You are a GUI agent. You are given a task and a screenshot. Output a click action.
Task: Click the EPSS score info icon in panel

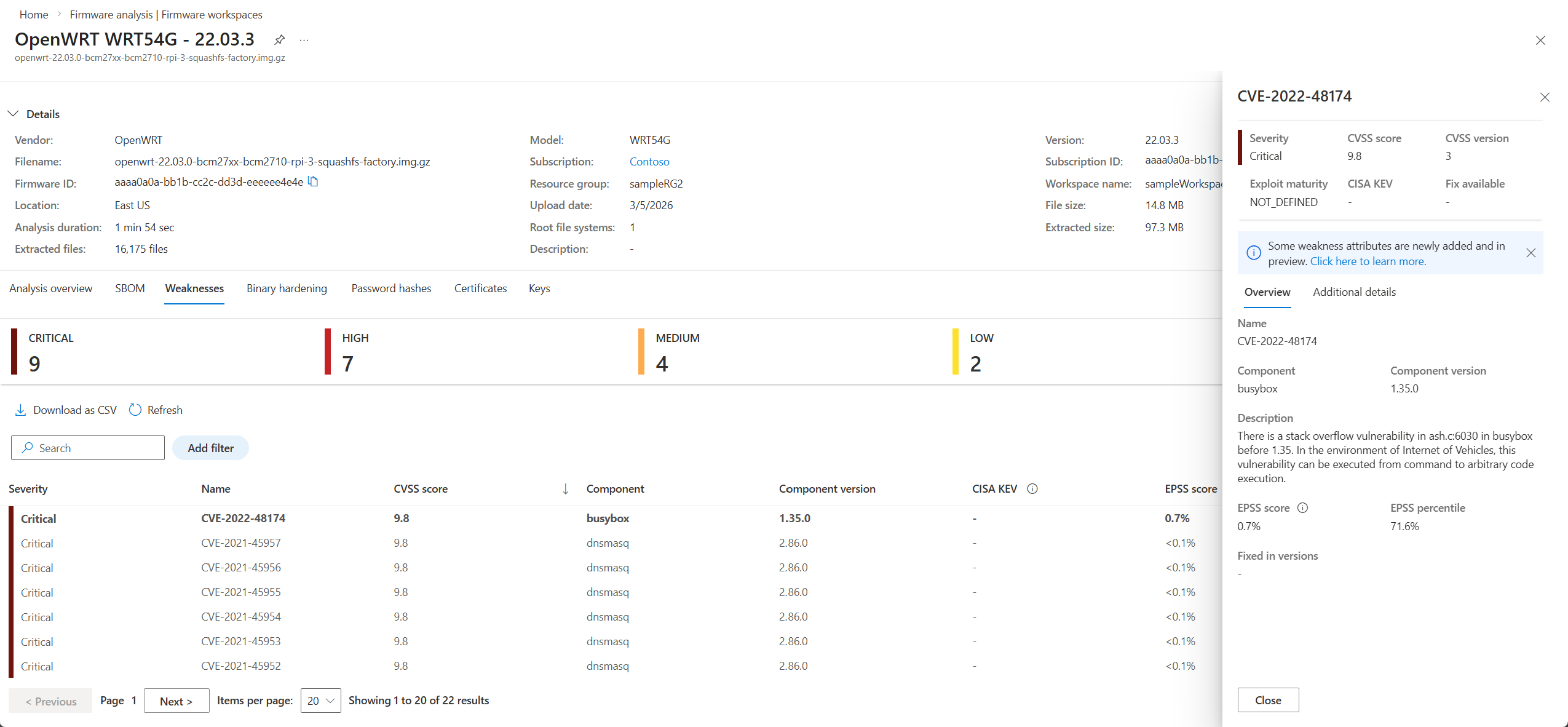[x=1302, y=508]
